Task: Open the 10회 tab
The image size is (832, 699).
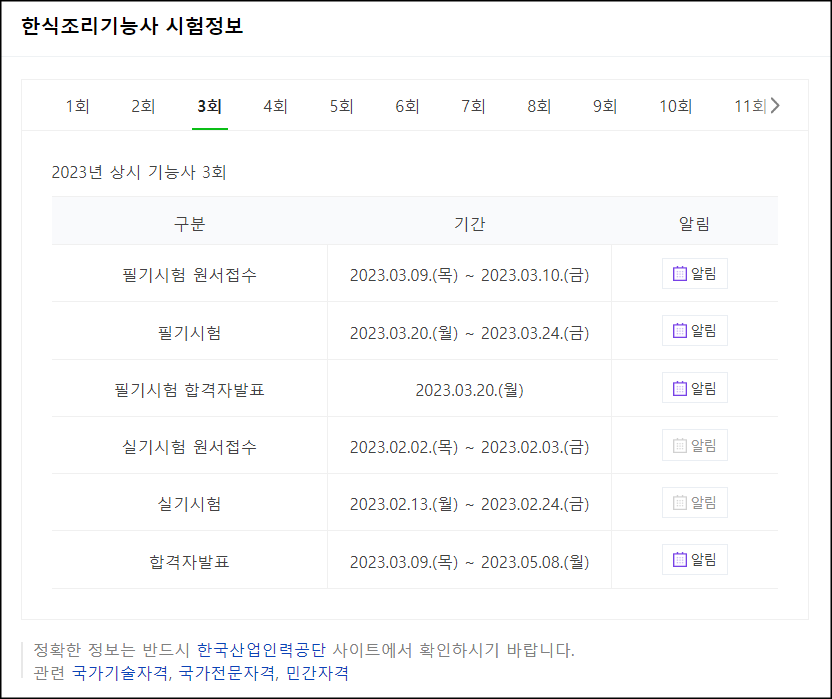Action: coord(675,106)
